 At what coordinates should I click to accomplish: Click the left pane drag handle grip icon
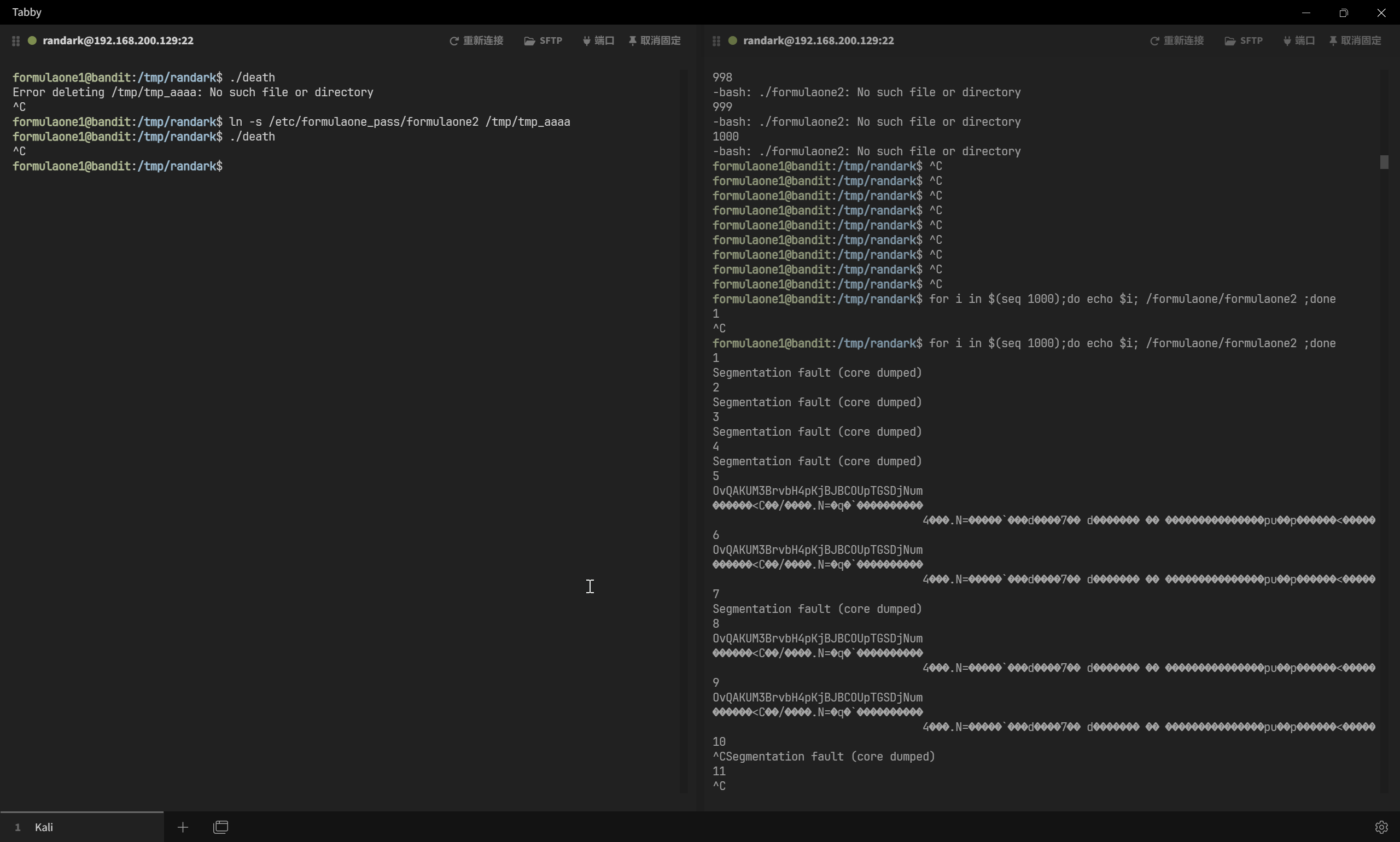point(16,41)
